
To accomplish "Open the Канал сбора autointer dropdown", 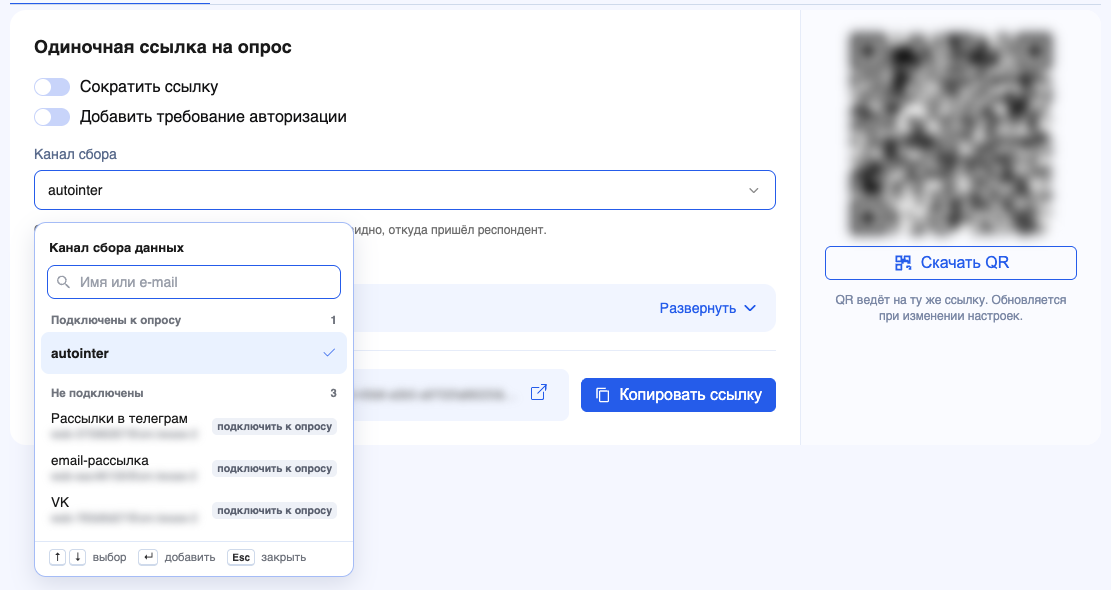I will (405, 190).
